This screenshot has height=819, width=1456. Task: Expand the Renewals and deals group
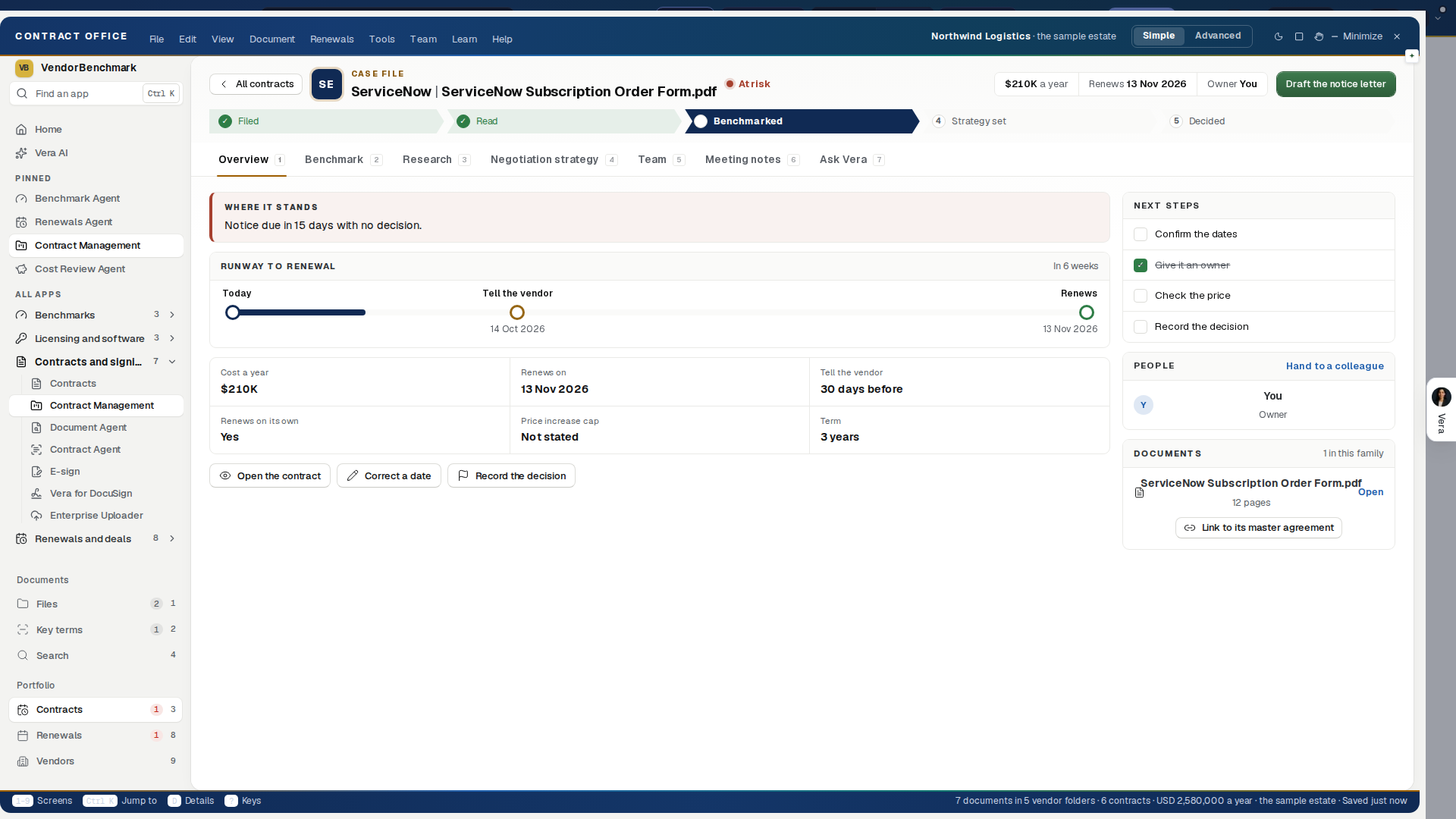pos(172,538)
